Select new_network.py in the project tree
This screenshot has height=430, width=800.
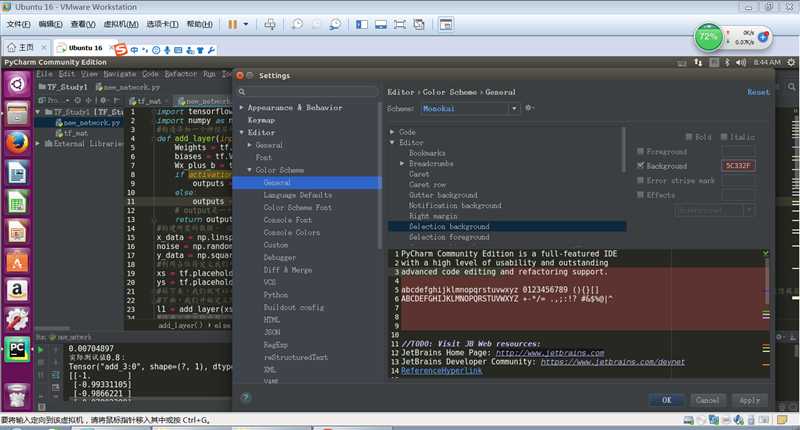pos(92,123)
